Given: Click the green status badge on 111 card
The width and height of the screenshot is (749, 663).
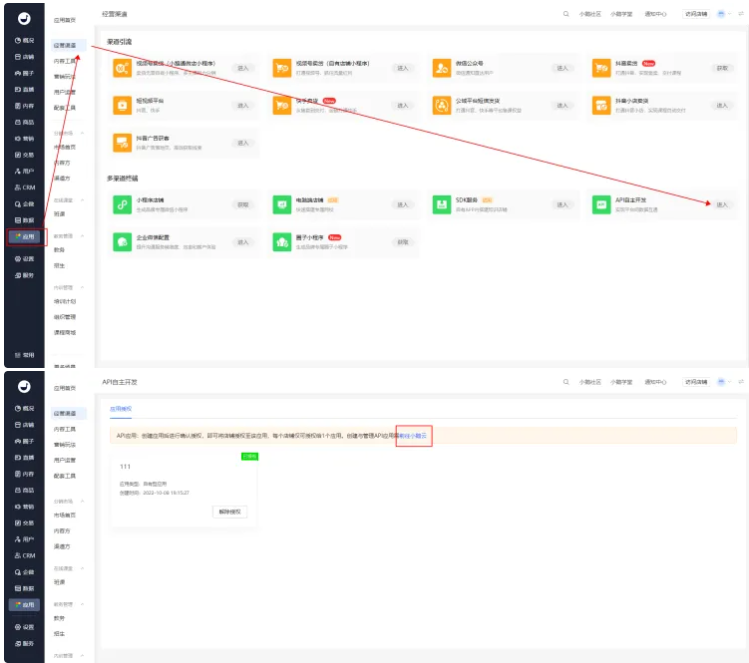Looking at the screenshot, I should coord(249,456).
